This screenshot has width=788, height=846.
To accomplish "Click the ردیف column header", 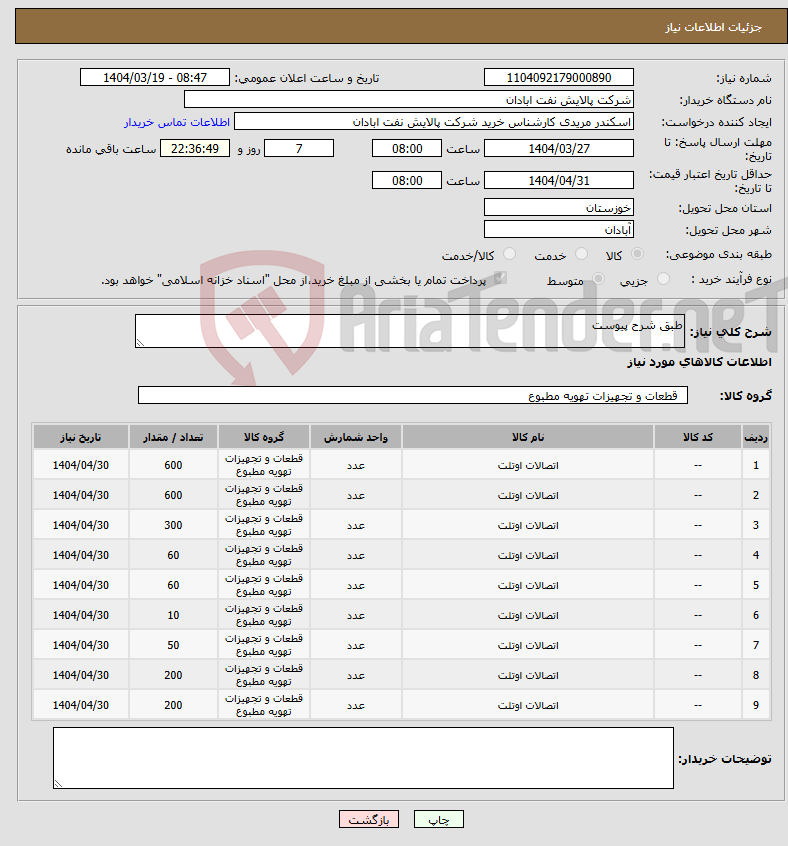I will point(756,437).
